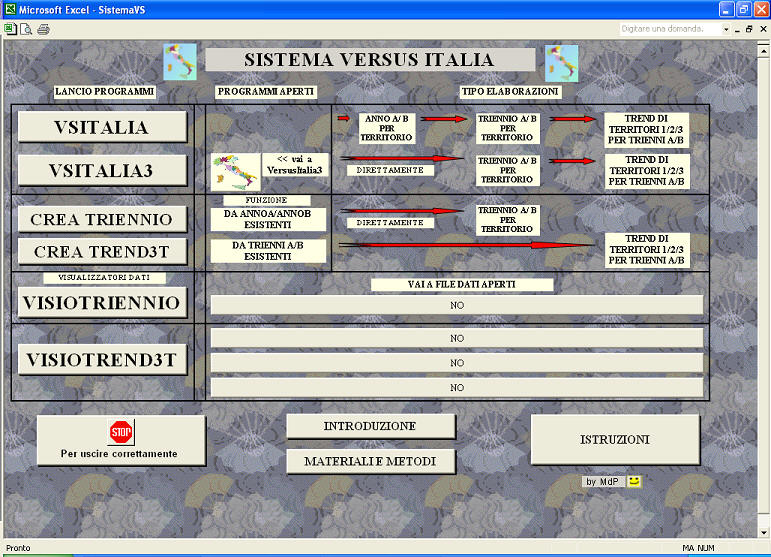Click the red STOP sign icon
Image resolution: width=771 pixels, height=557 pixels.
click(x=121, y=432)
